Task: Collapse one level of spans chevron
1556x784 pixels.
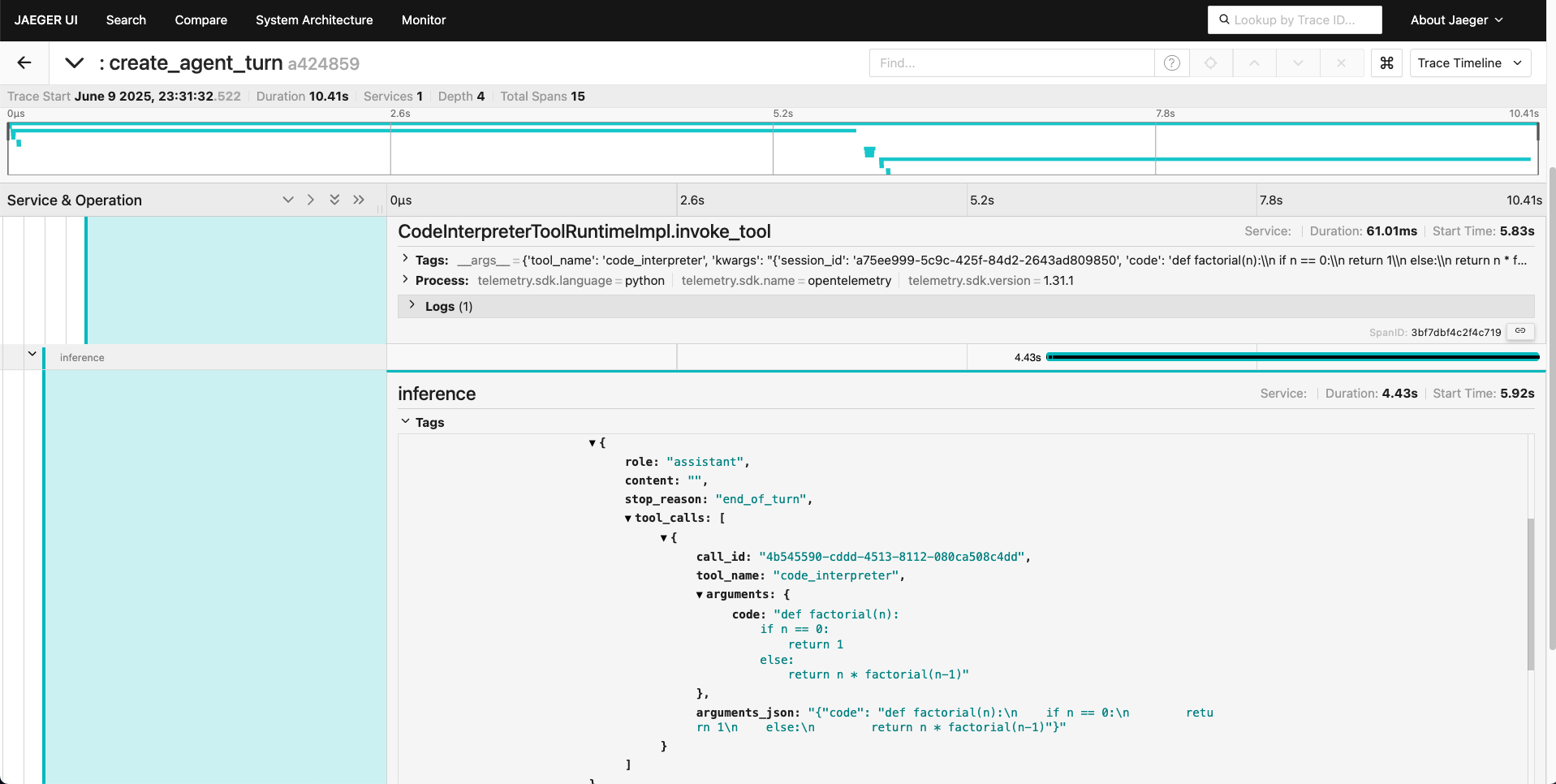Action: pyautogui.click(x=311, y=200)
